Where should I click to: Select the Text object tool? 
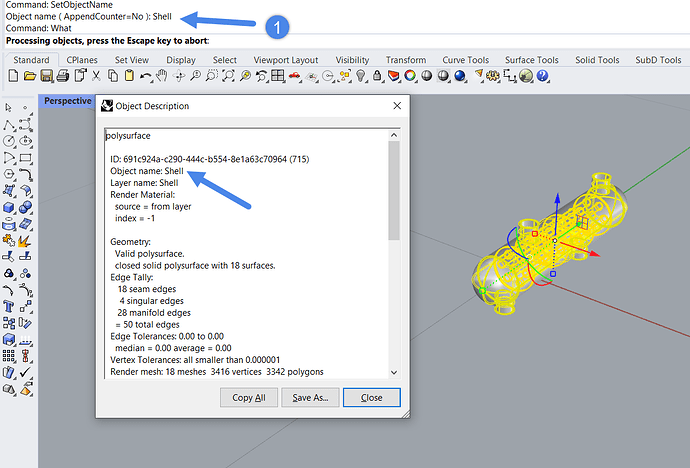[x=10, y=306]
